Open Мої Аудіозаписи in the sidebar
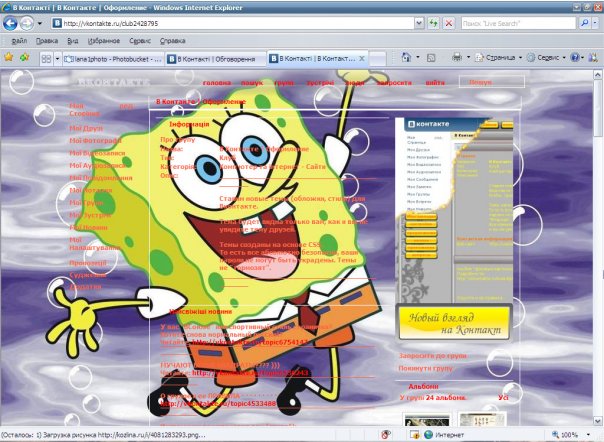 coord(97,165)
